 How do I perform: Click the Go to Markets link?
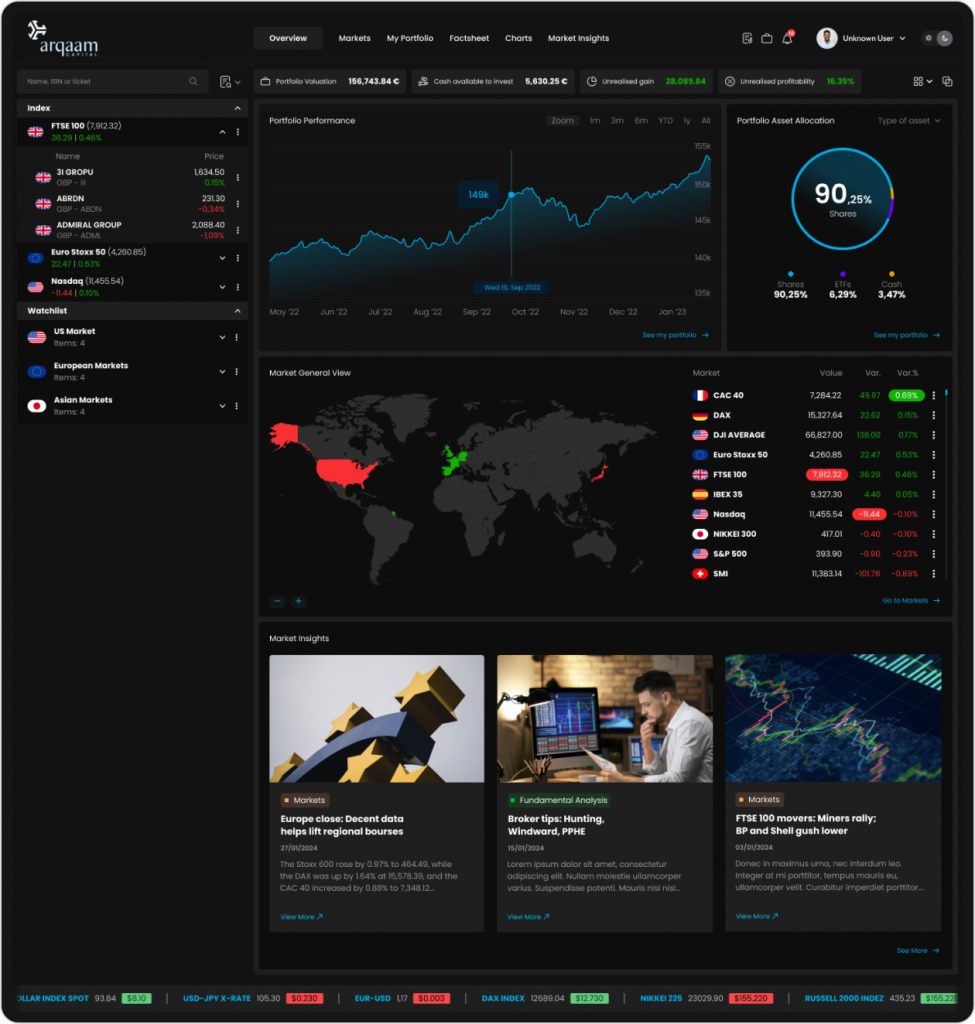[x=910, y=601]
